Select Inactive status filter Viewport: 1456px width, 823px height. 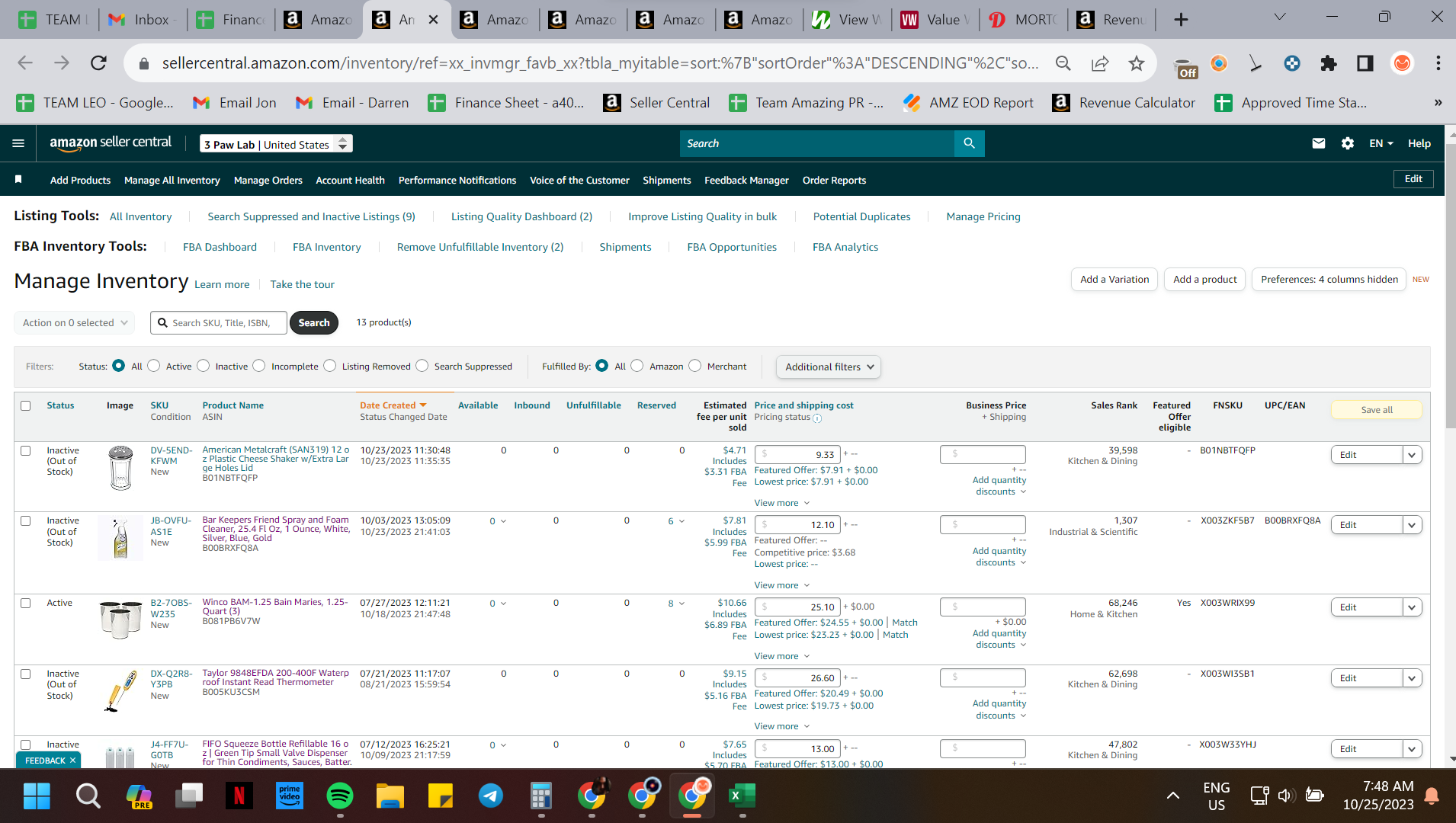(x=204, y=366)
